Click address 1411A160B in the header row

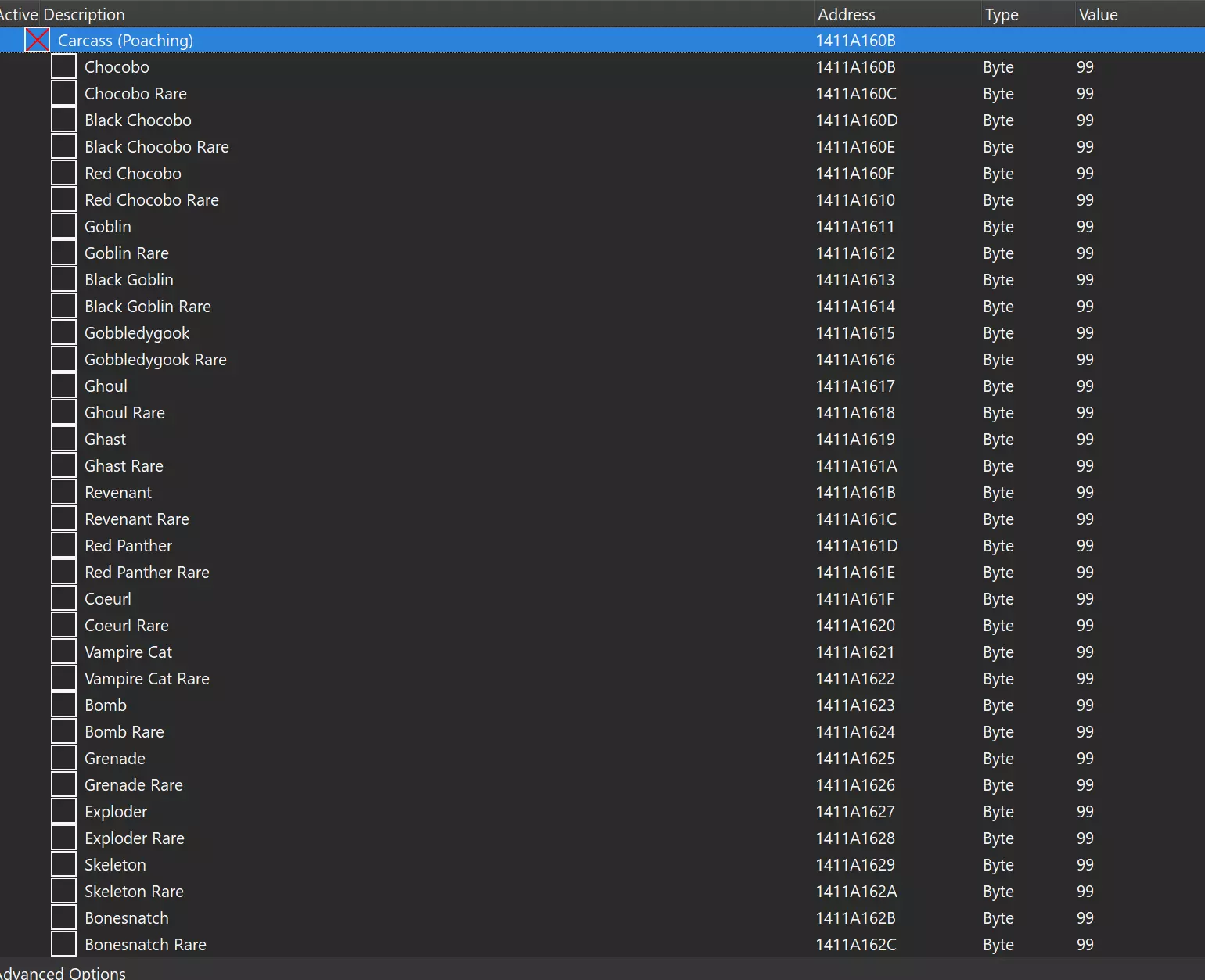coord(856,40)
